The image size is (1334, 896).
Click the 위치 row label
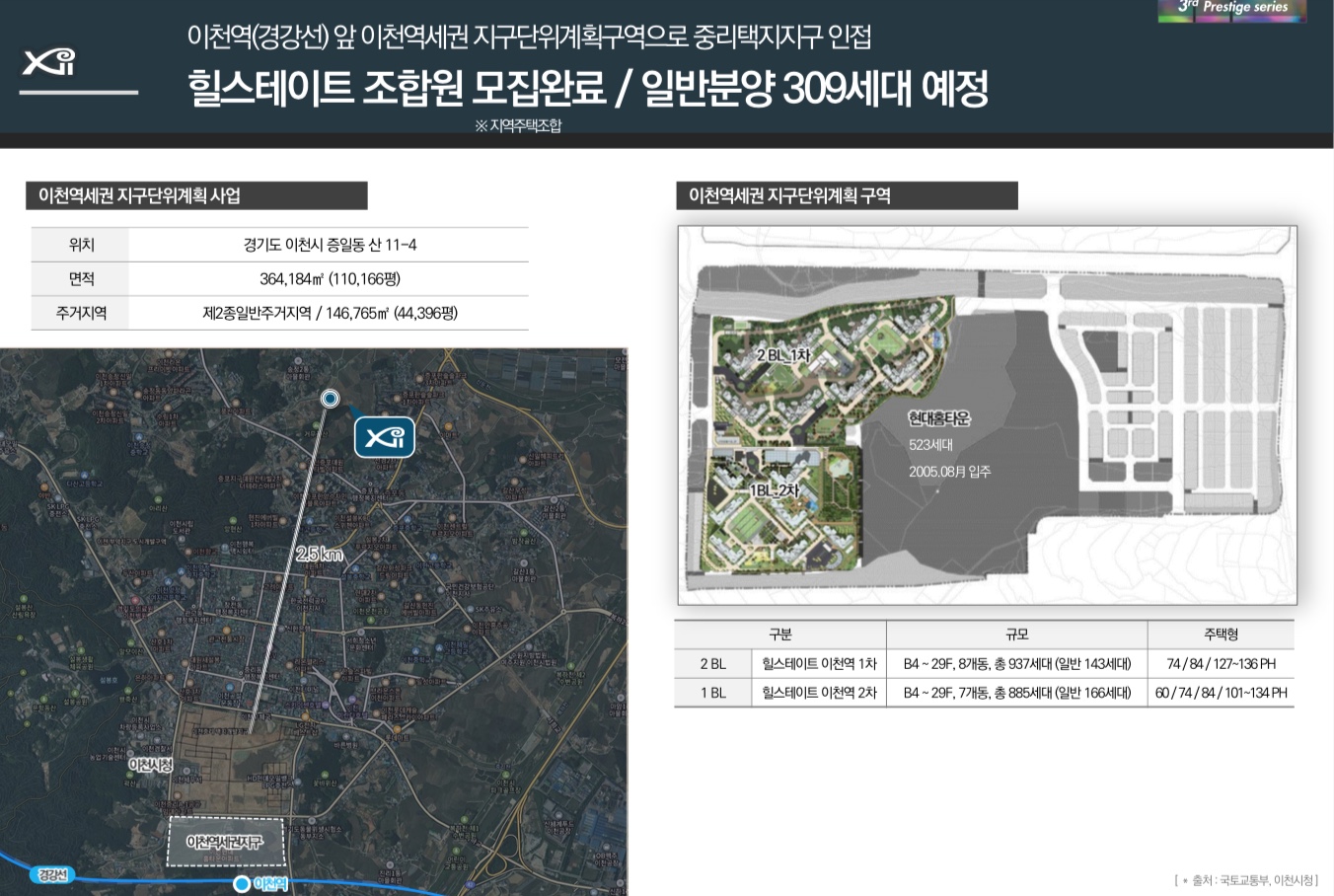pyautogui.click(x=81, y=245)
